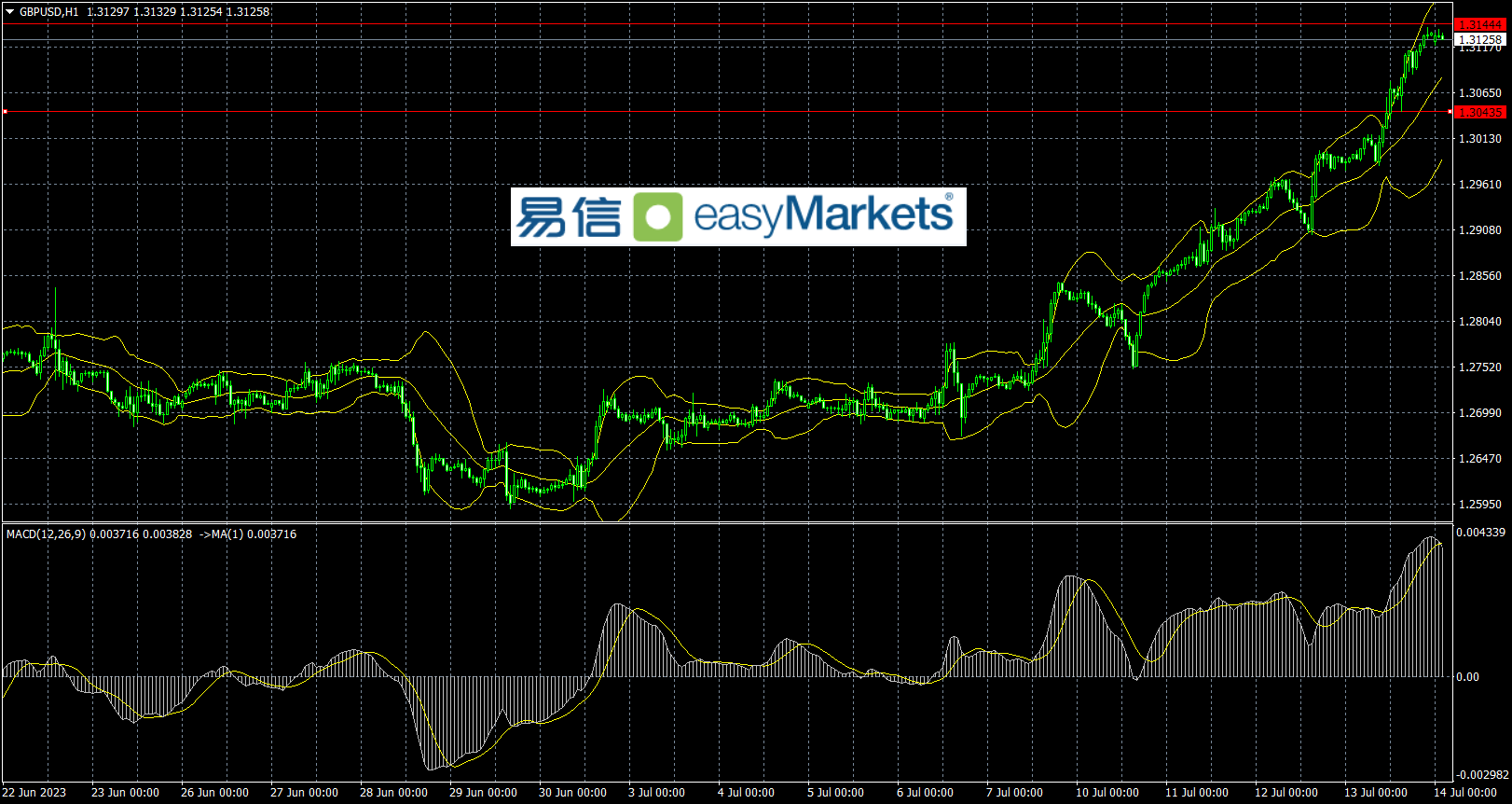Select the 27 Jun 00:00 time label
This screenshot has height=804, width=1512.
coord(304,793)
